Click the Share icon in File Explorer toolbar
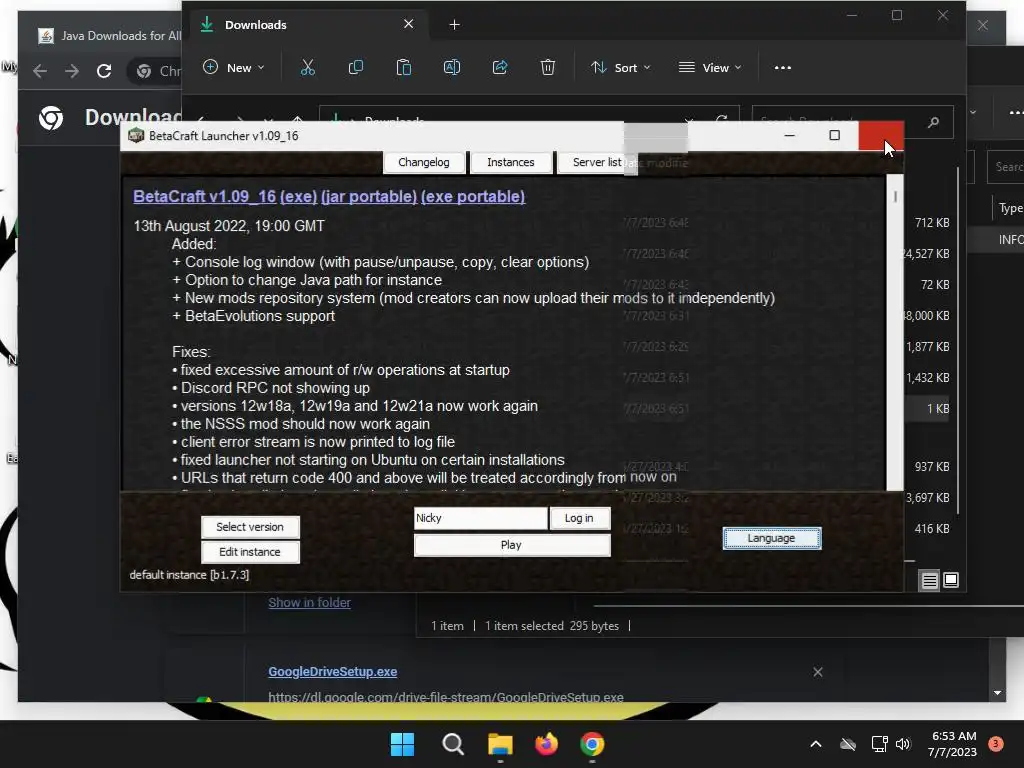This screenshot has width=1024, height=768. [500, 67]
